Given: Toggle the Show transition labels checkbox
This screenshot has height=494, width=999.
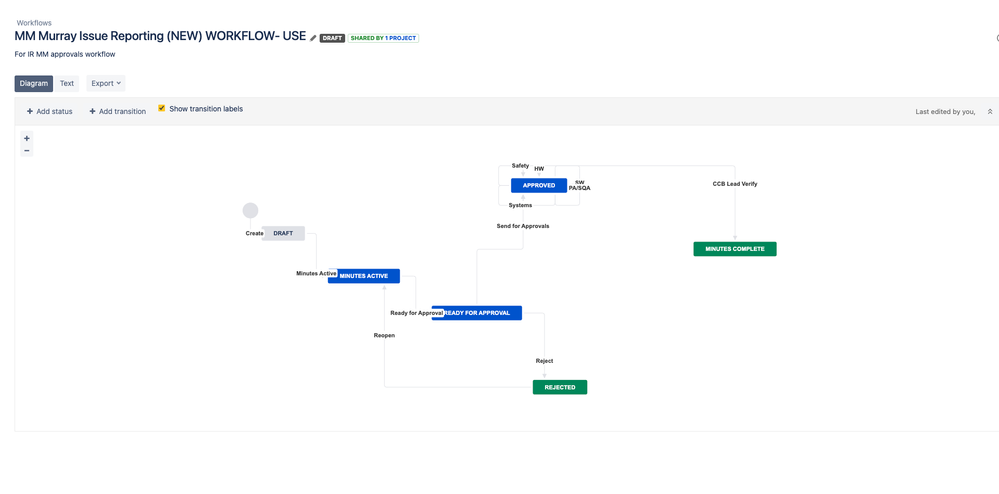Looking at the screenshot, I should coord(162,108).
